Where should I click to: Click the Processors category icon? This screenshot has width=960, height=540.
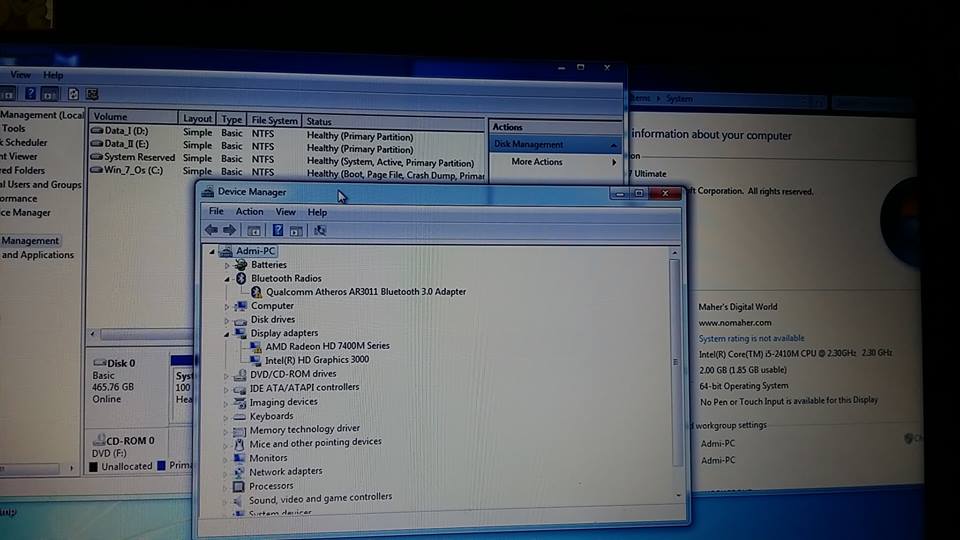point(239,486)
